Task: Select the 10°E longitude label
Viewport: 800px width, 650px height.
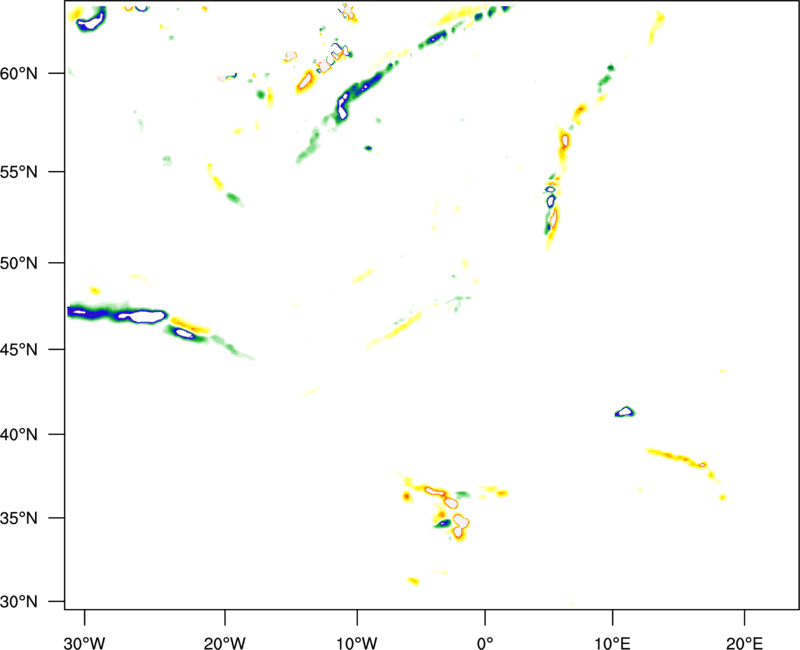Action: point(612,643)
